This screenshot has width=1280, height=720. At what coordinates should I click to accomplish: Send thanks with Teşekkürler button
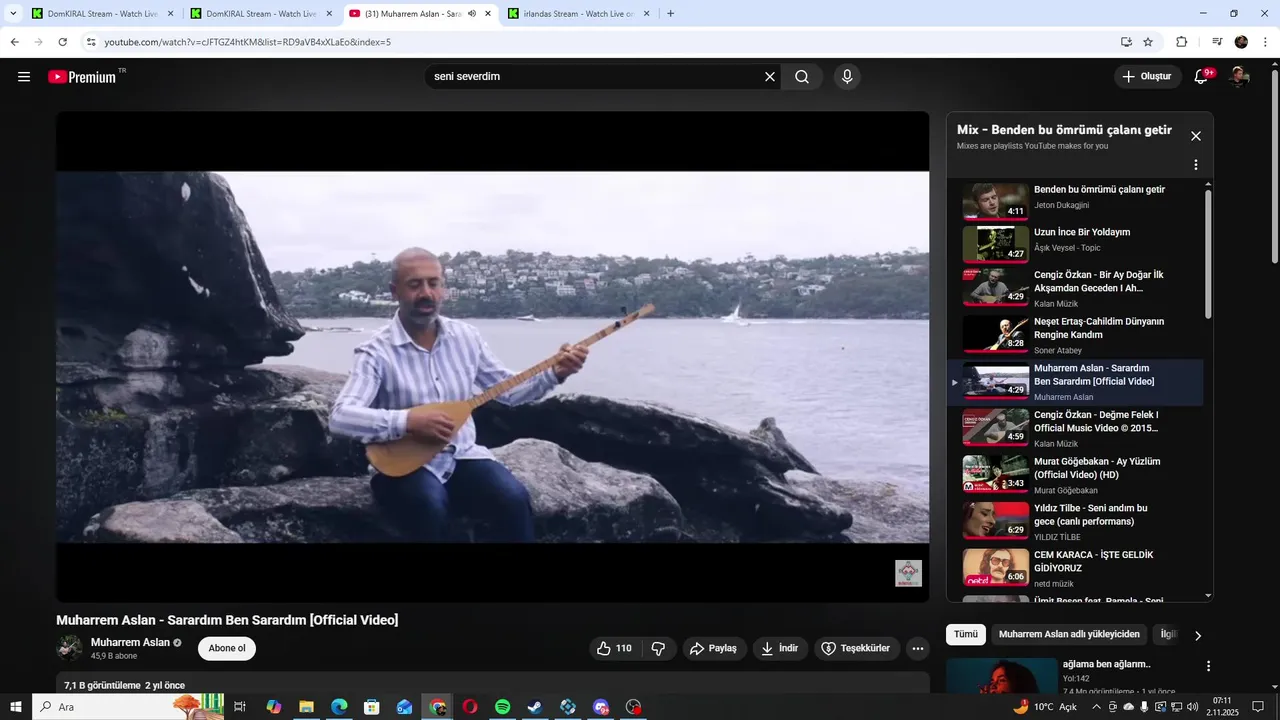click(x=857, y=648)
